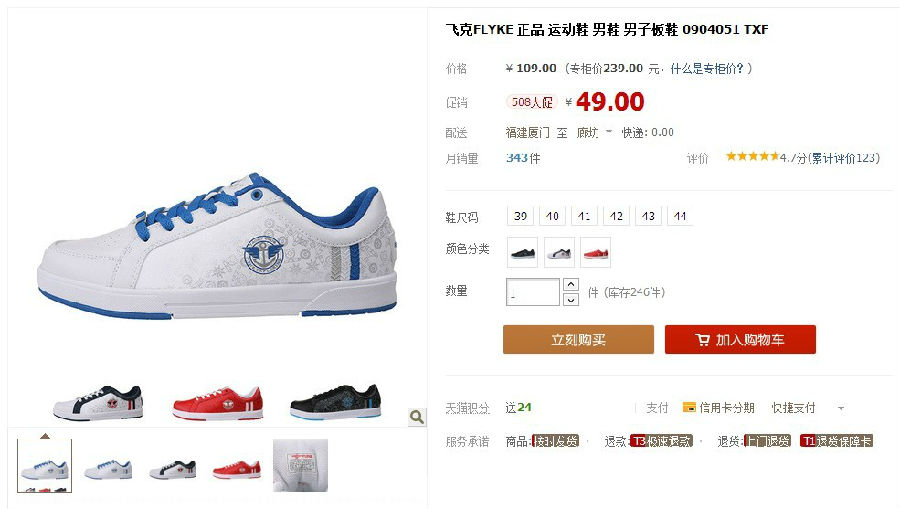Open the 什么是专柜价 link

(x=707, y=68)
